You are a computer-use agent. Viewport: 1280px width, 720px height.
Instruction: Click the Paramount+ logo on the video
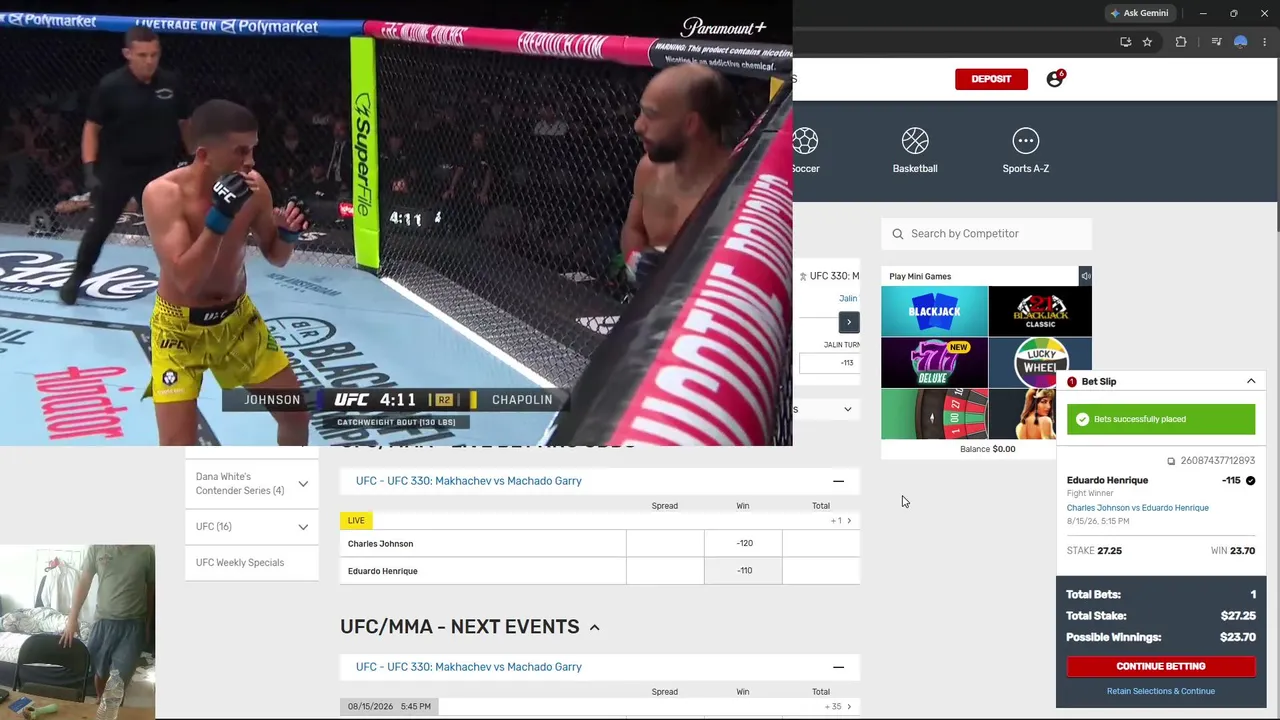tap(723, 28)
